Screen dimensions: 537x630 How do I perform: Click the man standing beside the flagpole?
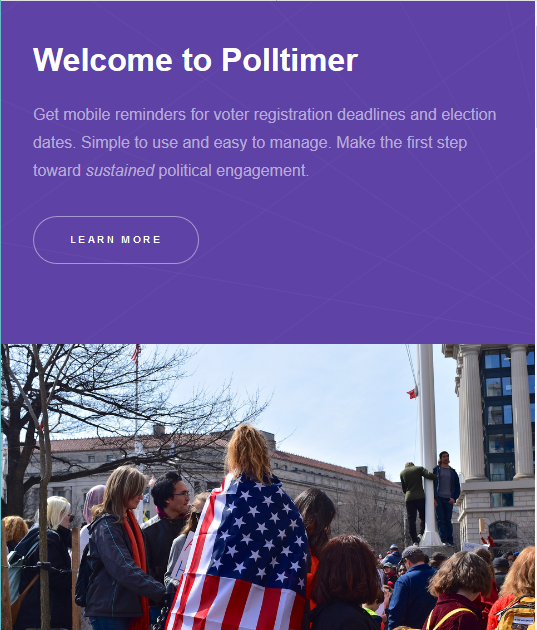pyautogui.click(x=446, y=498)
